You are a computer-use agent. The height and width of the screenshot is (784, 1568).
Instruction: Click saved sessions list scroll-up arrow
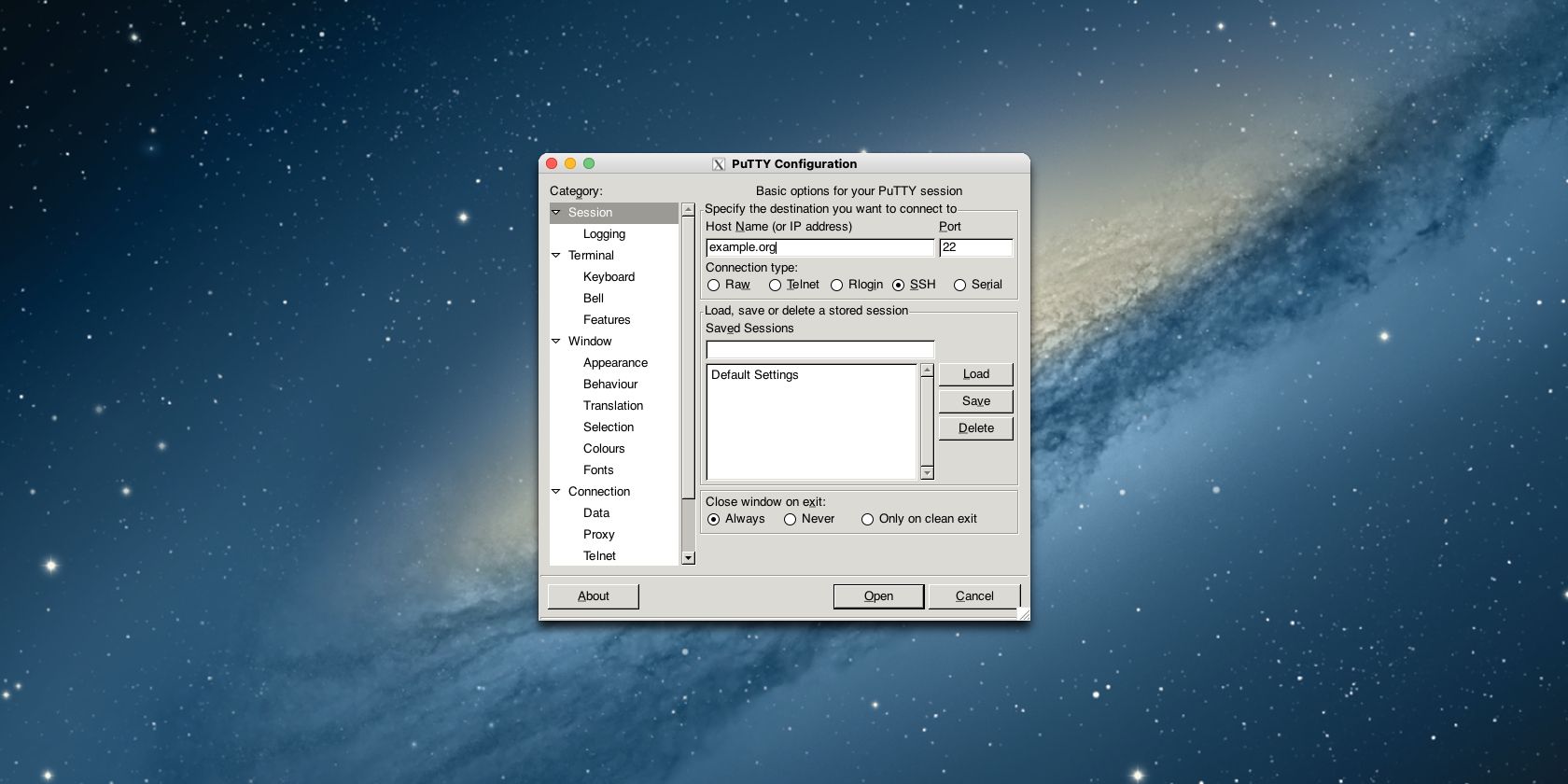[x=927, y=371]
